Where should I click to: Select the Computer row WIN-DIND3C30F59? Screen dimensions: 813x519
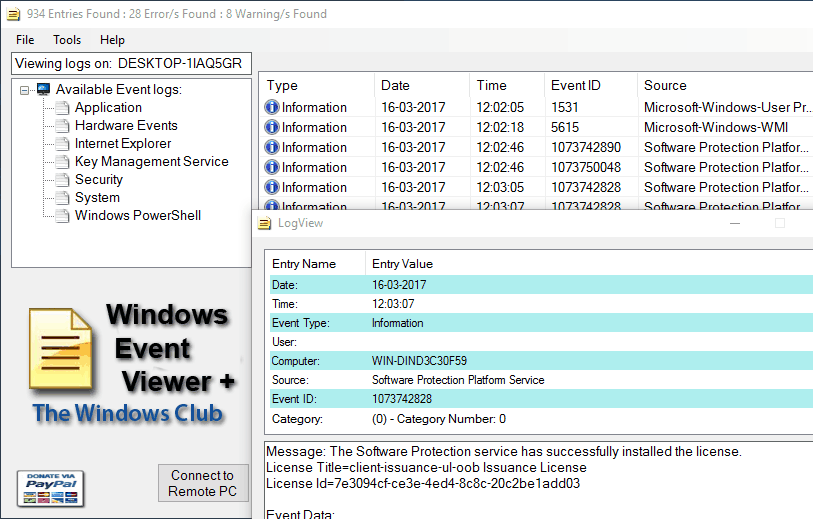pyautogui.click(x=539, y=361)
